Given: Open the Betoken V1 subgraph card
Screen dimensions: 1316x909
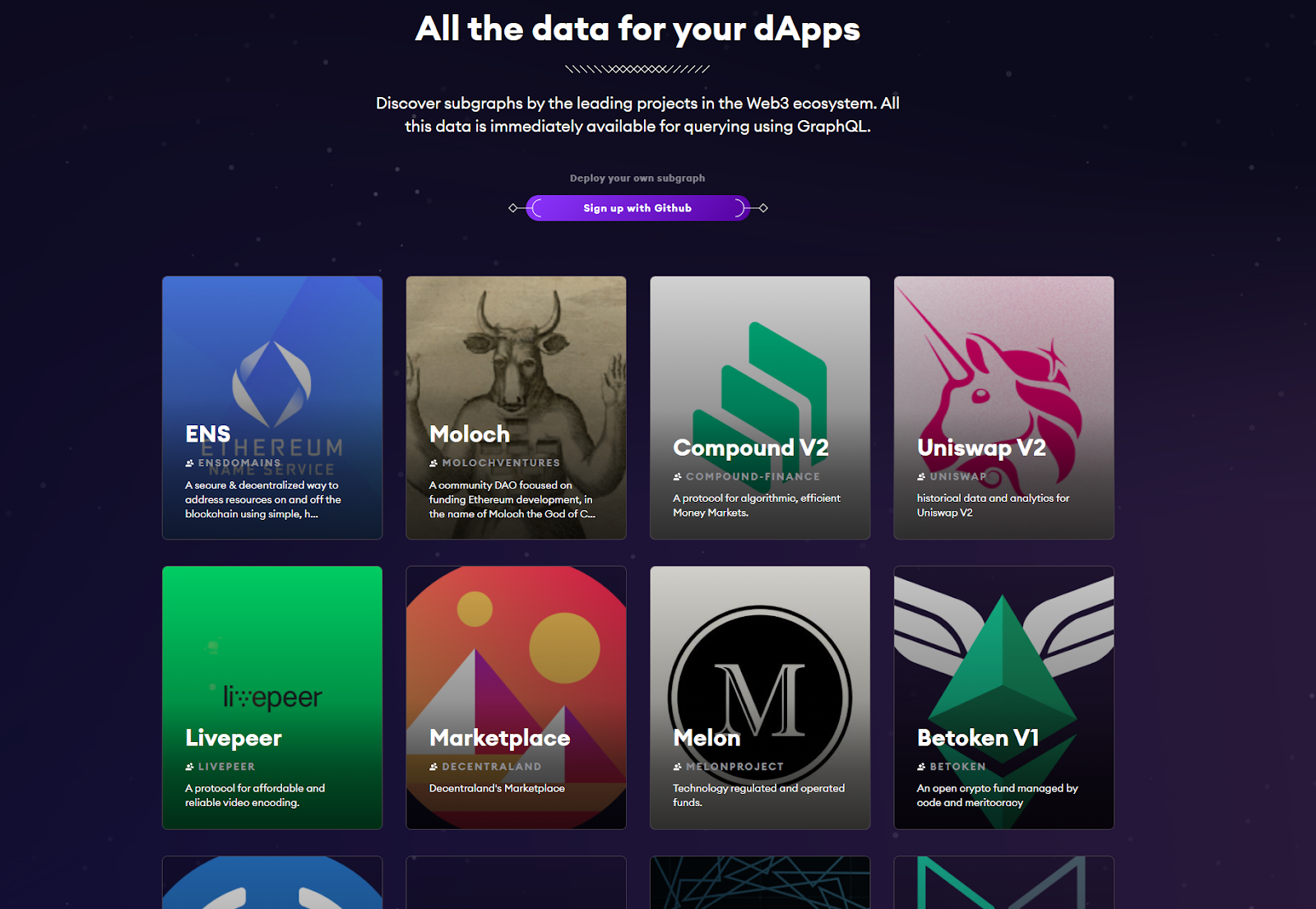Looking at the screenshot, I should [1003, 698].
